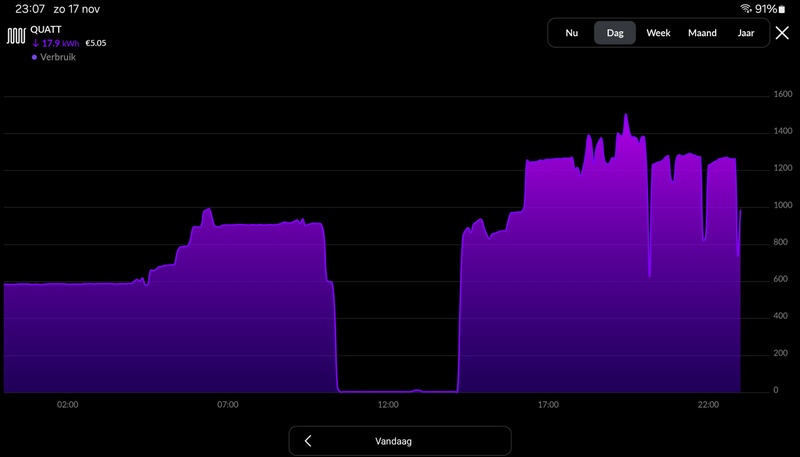
Task: Click the QUATT heat pump radiator icon
Action: pyautogui.click(x=16, y=36)
